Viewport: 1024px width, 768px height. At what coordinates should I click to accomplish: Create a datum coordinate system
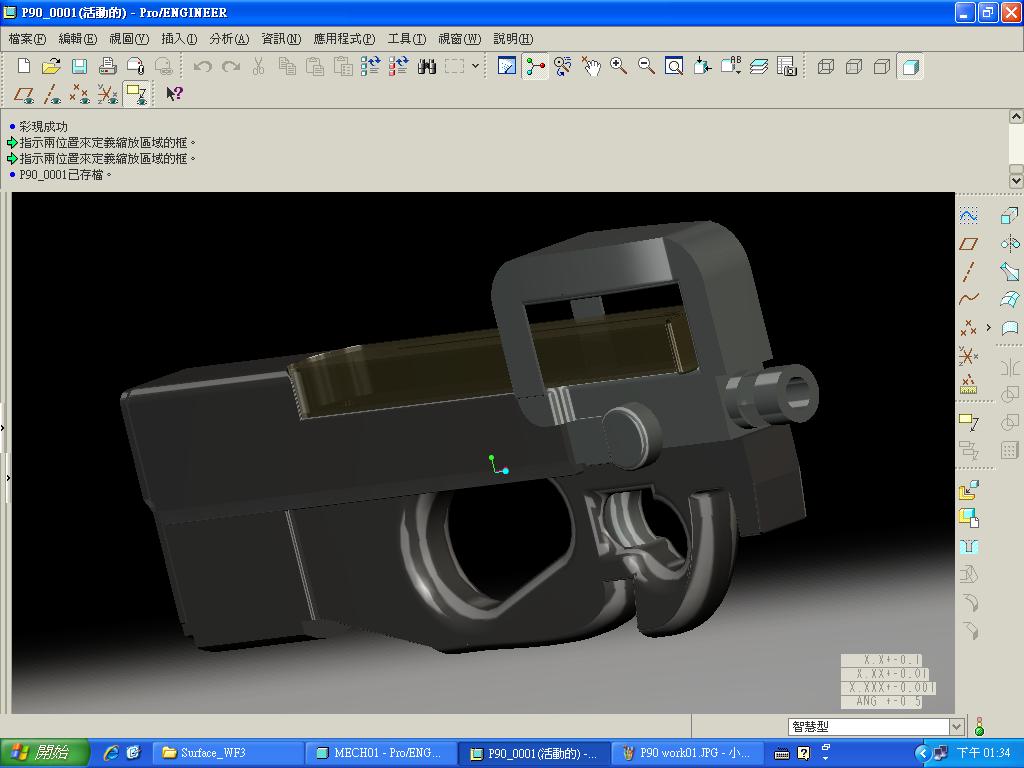point(968,356)
